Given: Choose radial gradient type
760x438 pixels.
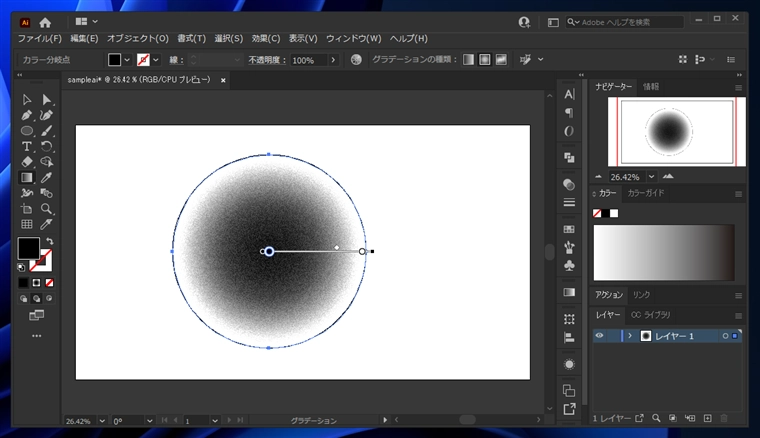Looking at the screenshot, I should pyautogui.click(x=485, y=60).
